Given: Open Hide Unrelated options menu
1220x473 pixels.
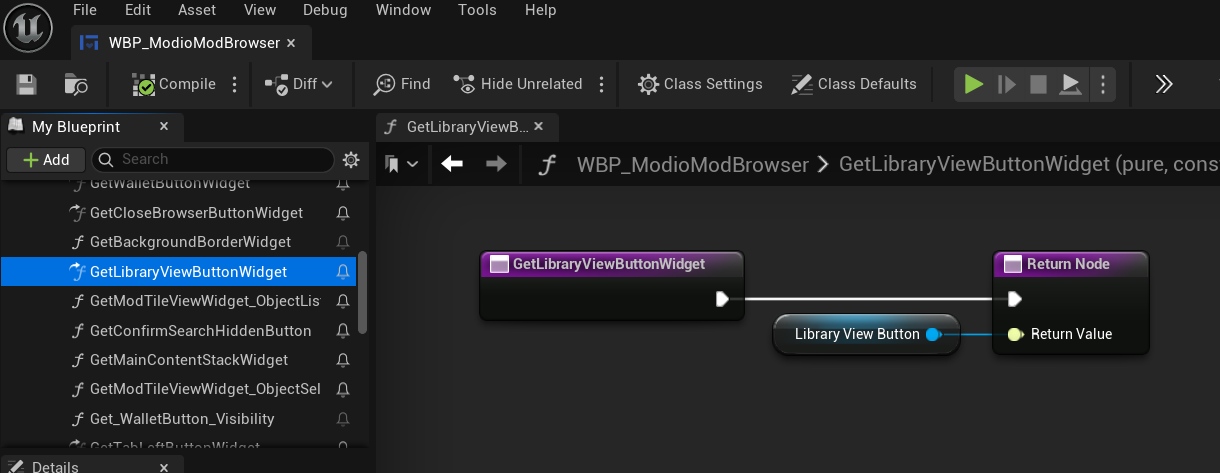Looking at the screenshot, I should [x=601, y=84].
